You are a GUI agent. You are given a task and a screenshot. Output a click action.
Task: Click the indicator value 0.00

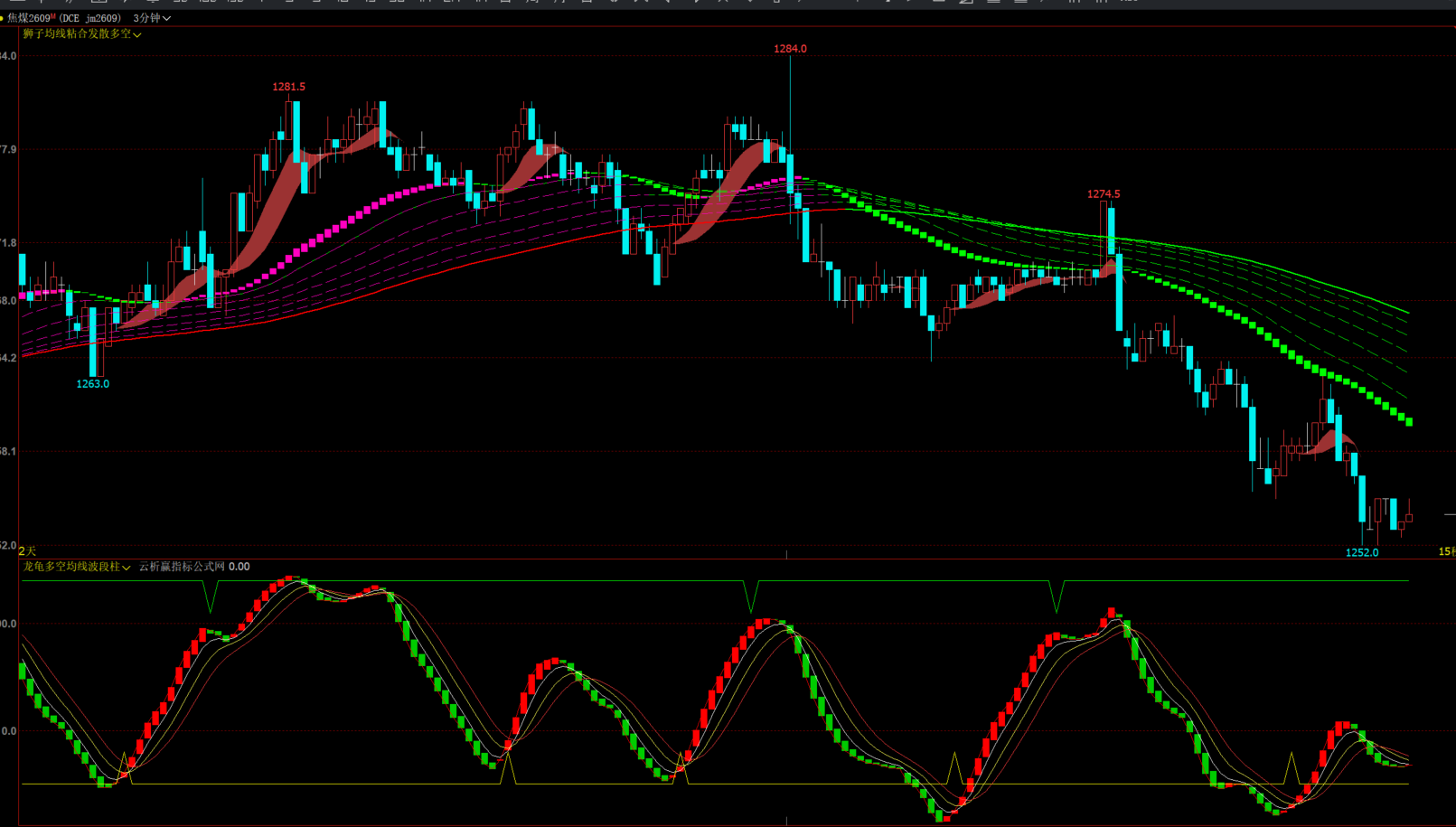tap(240, 567)
